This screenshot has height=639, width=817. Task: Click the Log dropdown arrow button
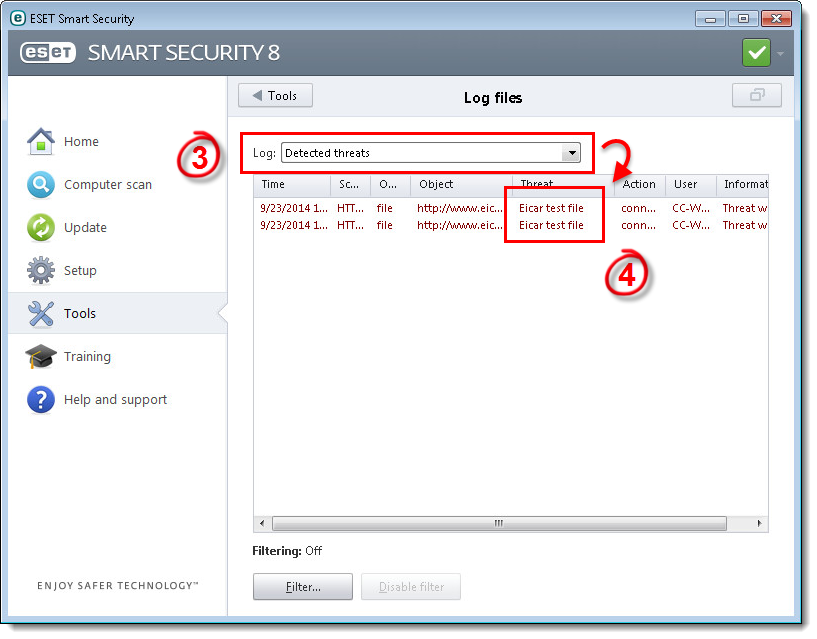pos(572,153)
